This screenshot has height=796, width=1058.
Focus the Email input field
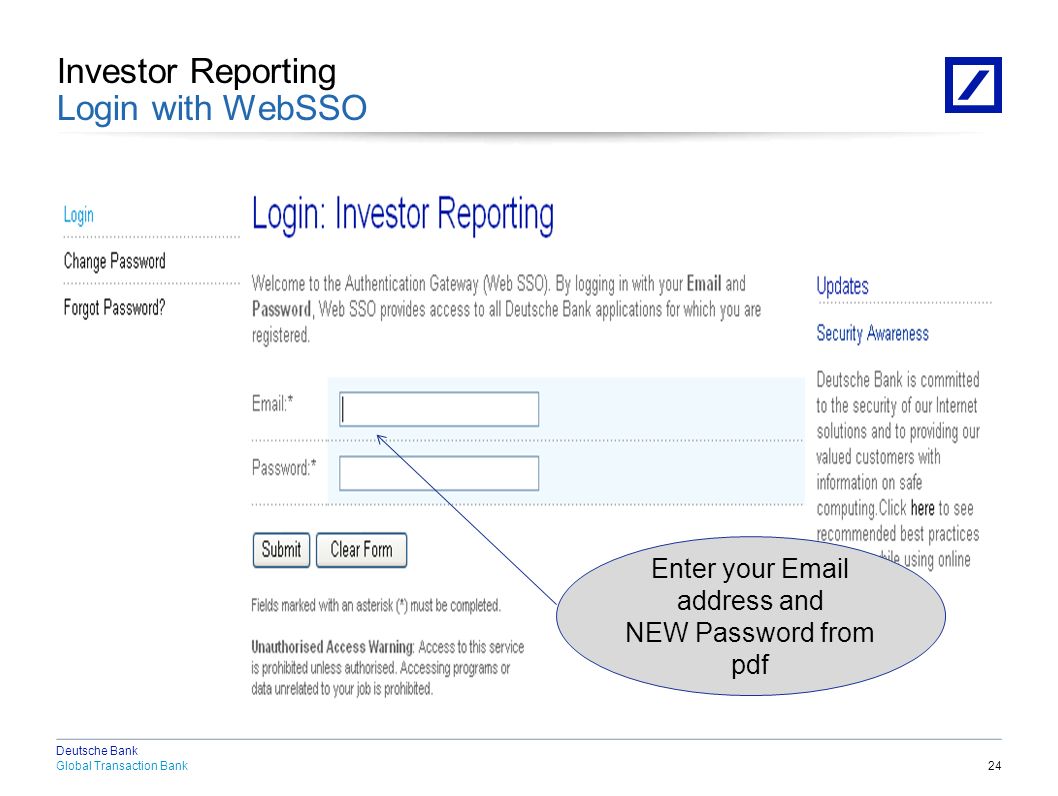(x=439, y=409)
